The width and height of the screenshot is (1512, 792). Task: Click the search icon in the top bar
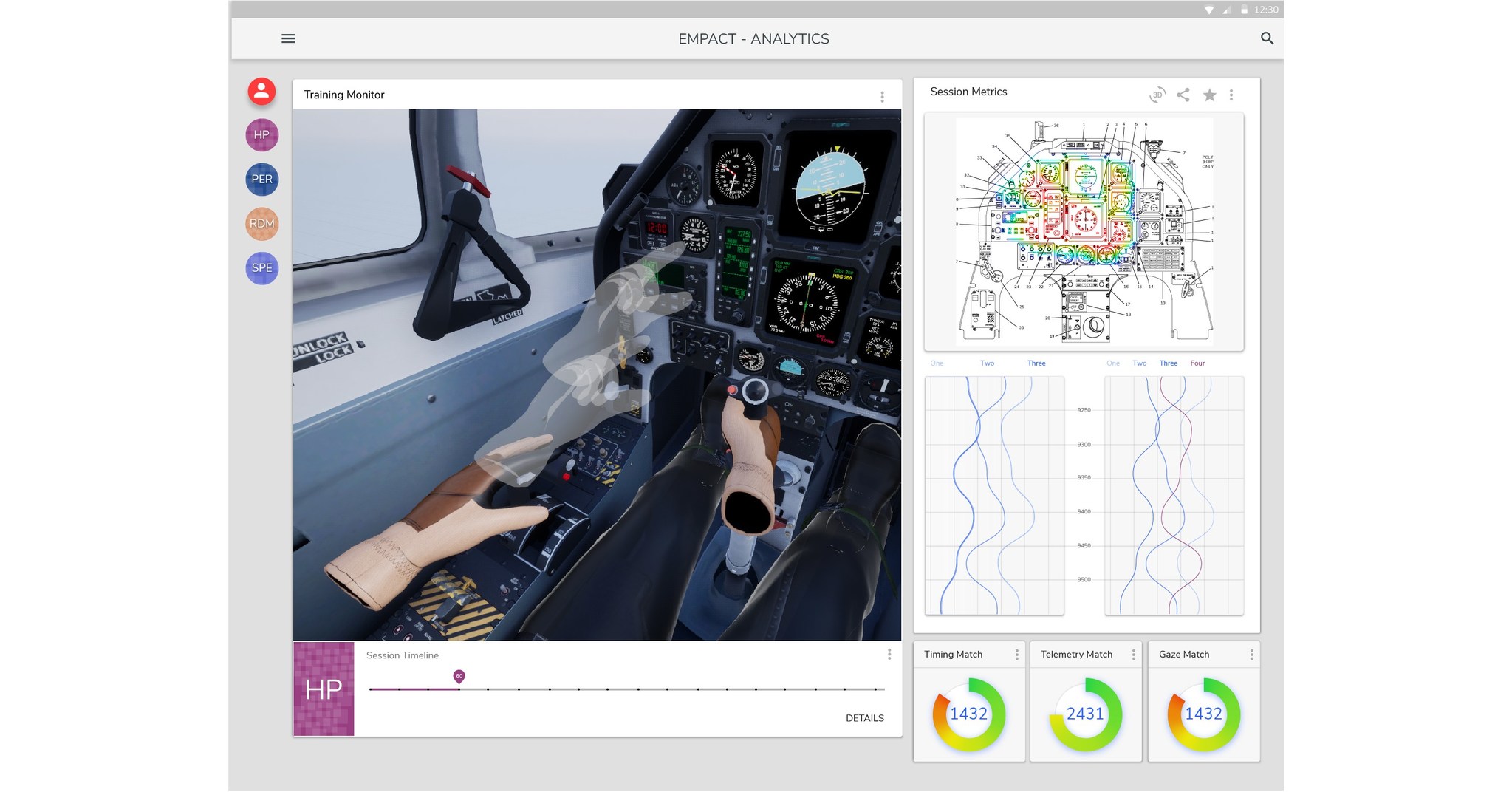point(1267,38)
